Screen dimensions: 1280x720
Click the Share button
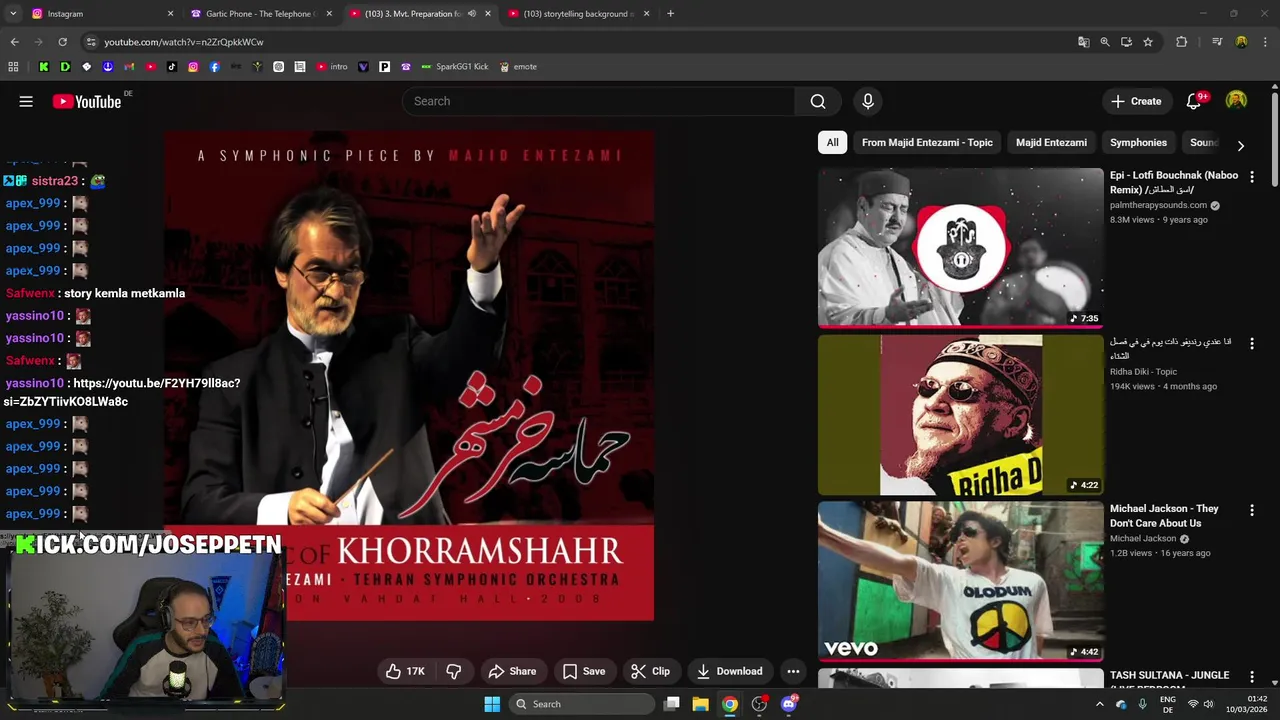512,672
